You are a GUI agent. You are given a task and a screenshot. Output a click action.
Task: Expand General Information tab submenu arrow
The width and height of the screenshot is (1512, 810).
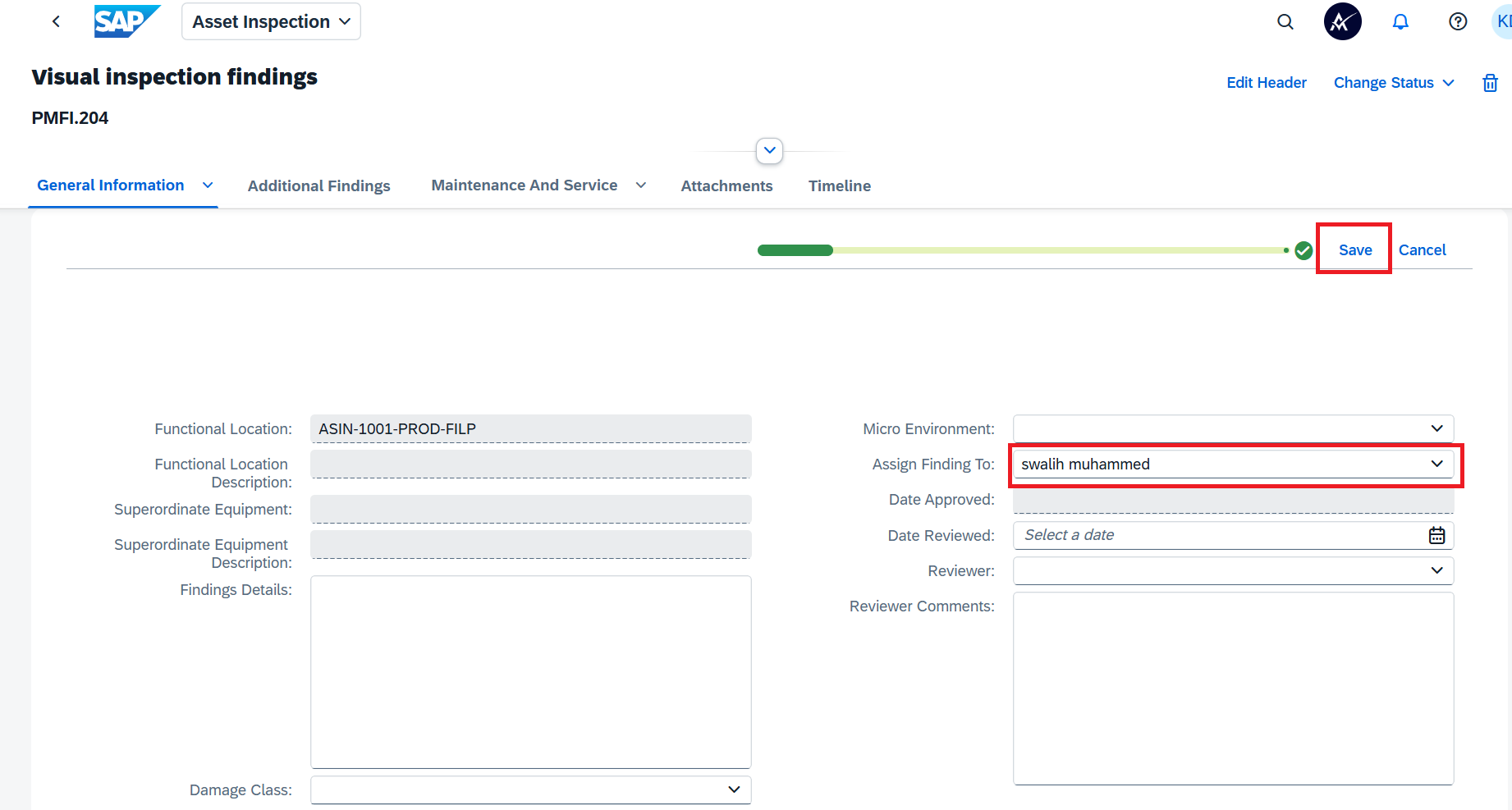coord(208,185)
